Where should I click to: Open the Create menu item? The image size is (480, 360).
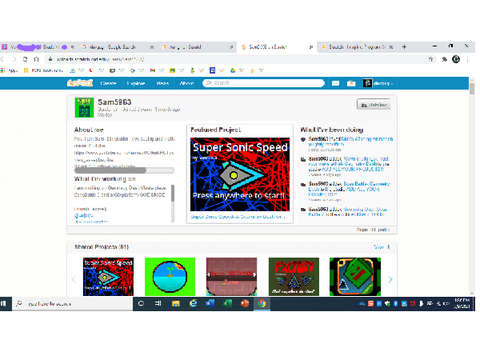coord(108,83)
